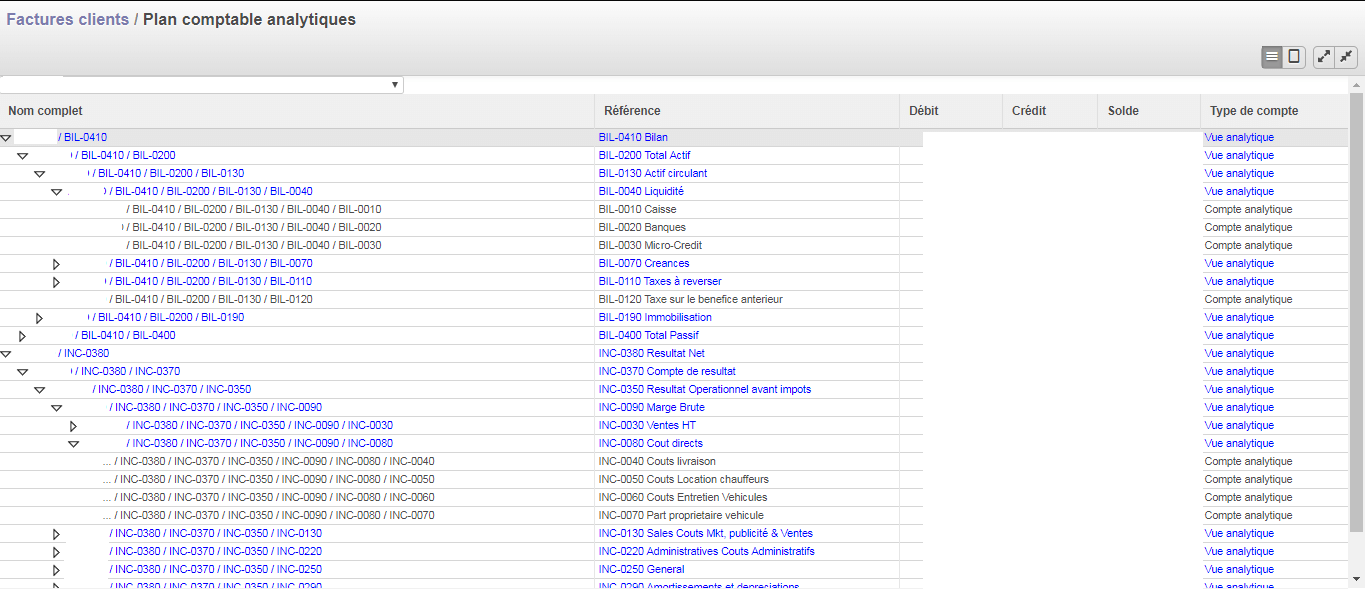Expand the INC-0030 Ventes HT row
The height and width of the screenshot is (589, 1365).
click(73, 426)
